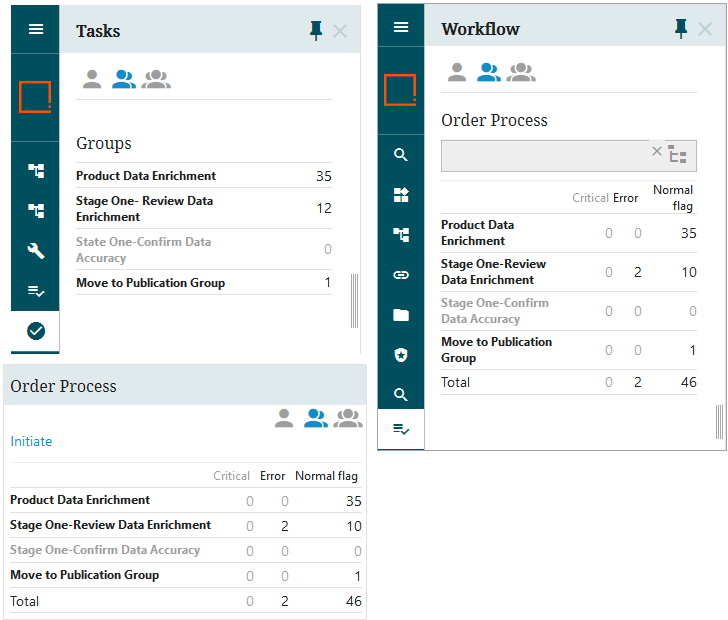Open the wrench tools icon in Tasks sidebar
This screenshot has width=728, height=620.
[36, 251]
